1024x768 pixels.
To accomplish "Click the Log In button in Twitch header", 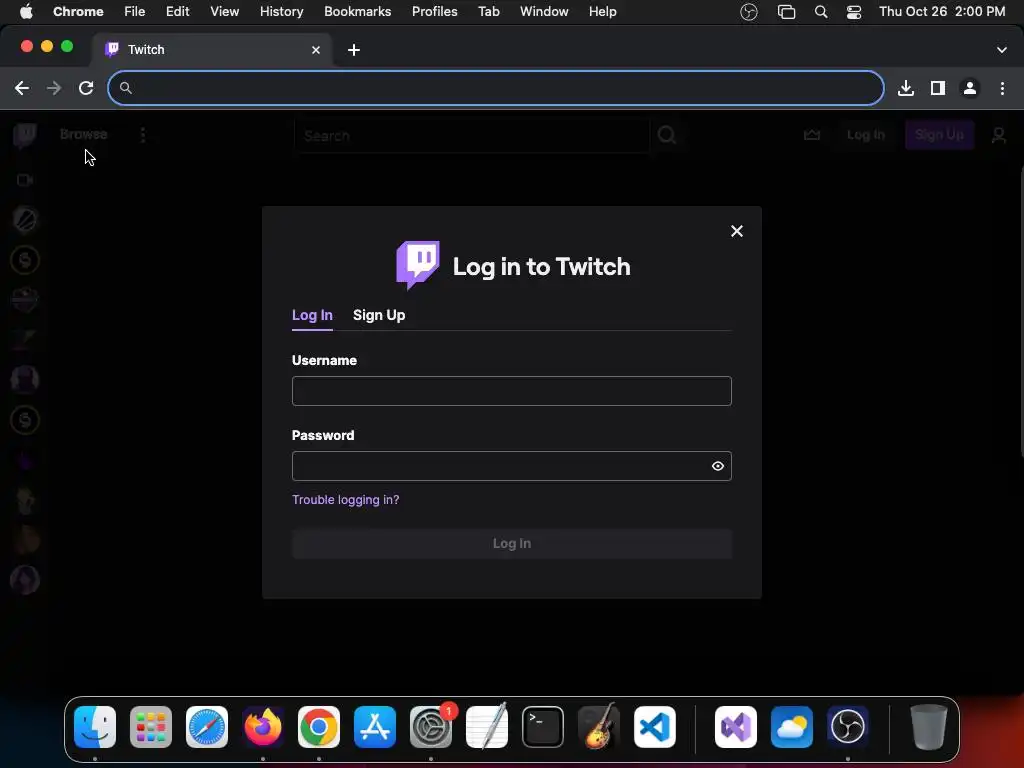I will pos(866,135).
